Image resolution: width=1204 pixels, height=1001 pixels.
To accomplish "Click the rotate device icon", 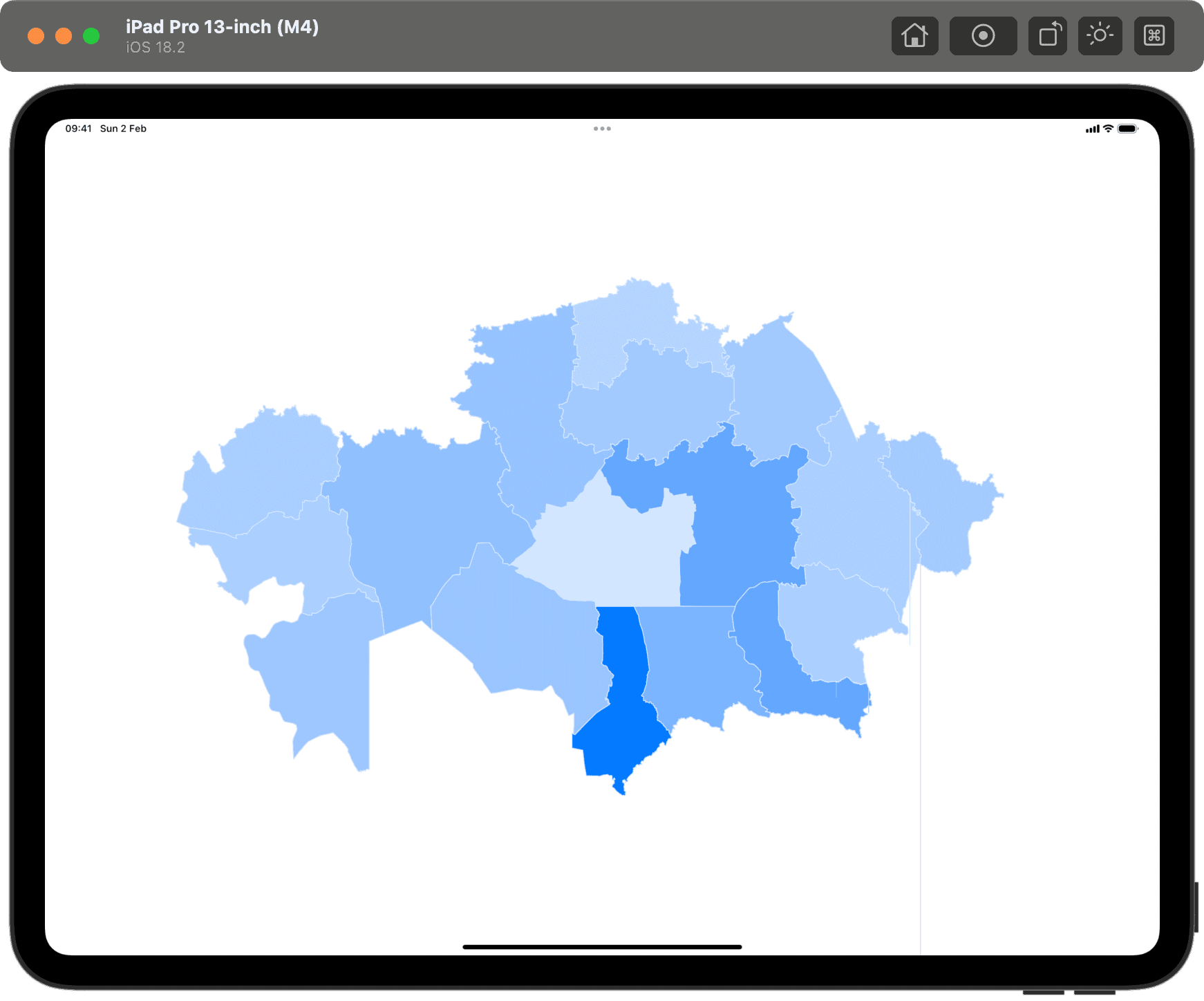I will click(1048, 35).
